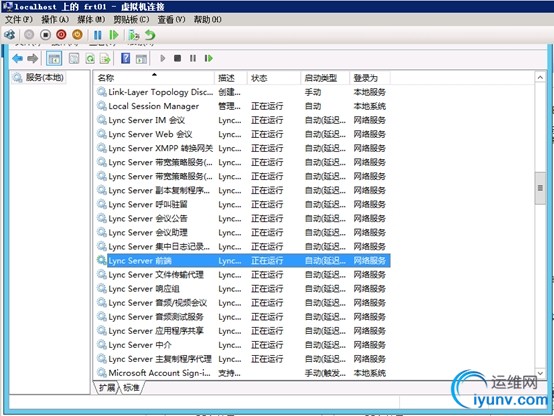
Task: Create a VM checkpoint snapshot
Action: click(134, 35)
